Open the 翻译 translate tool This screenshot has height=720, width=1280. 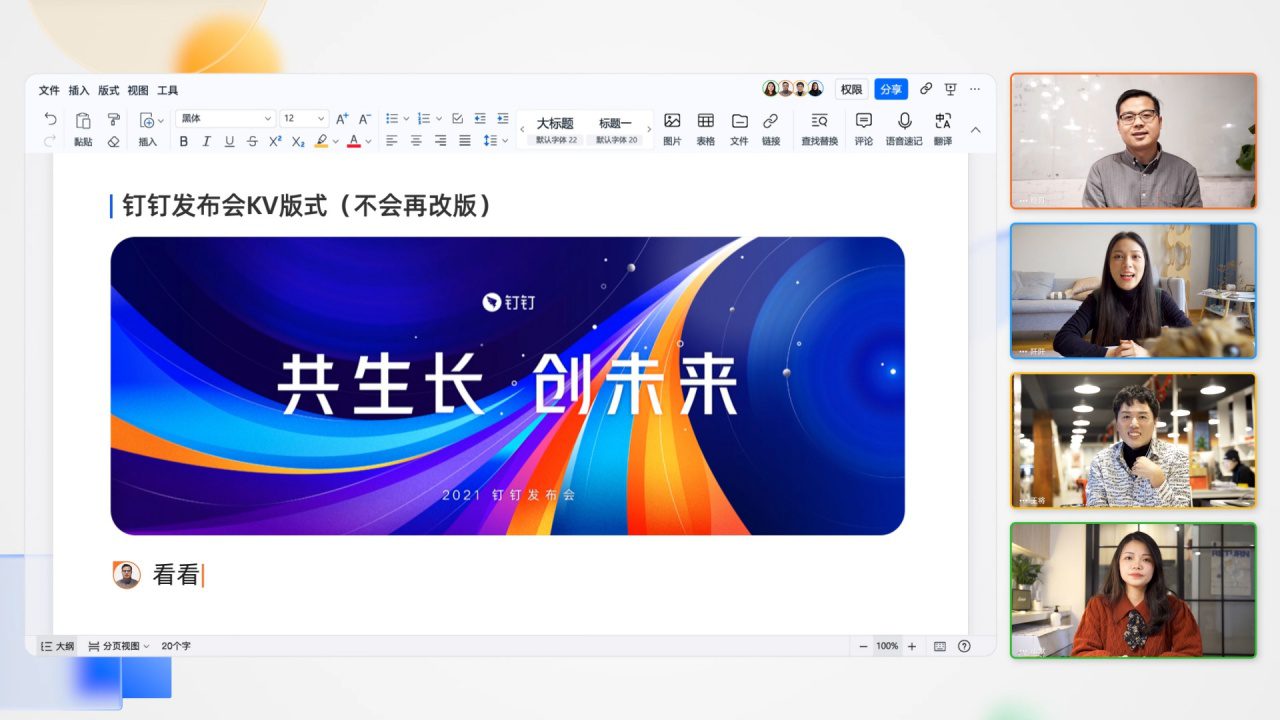[942, 127]
